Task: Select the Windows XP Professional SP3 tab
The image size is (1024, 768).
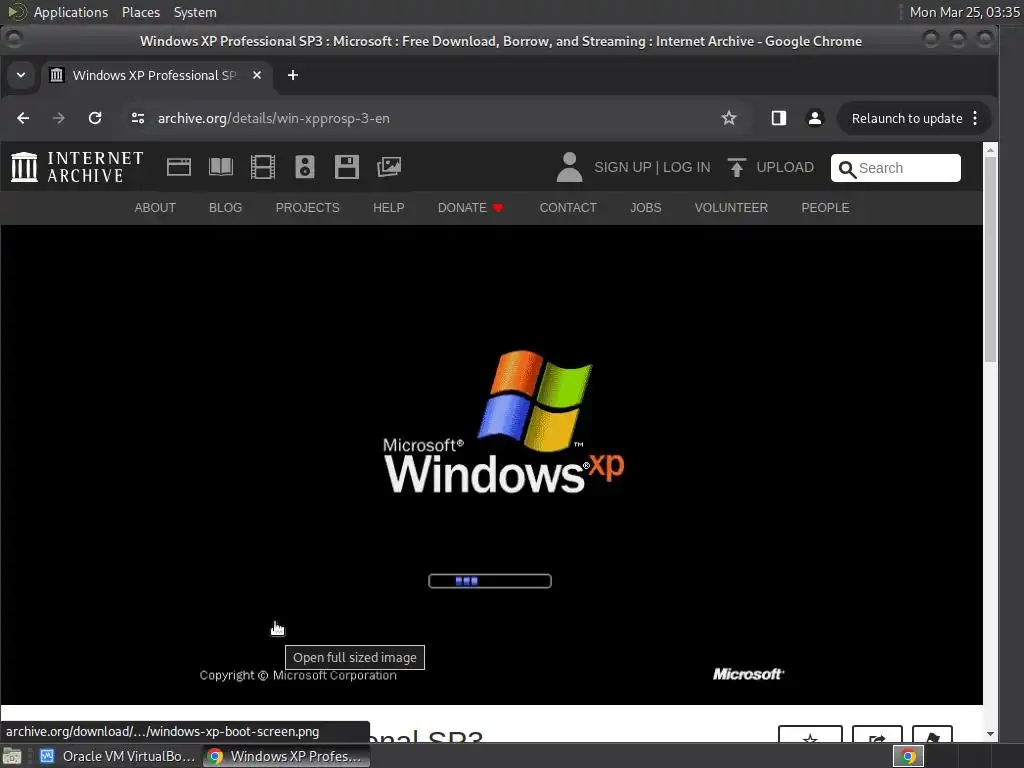Action: tap(155, 75)
